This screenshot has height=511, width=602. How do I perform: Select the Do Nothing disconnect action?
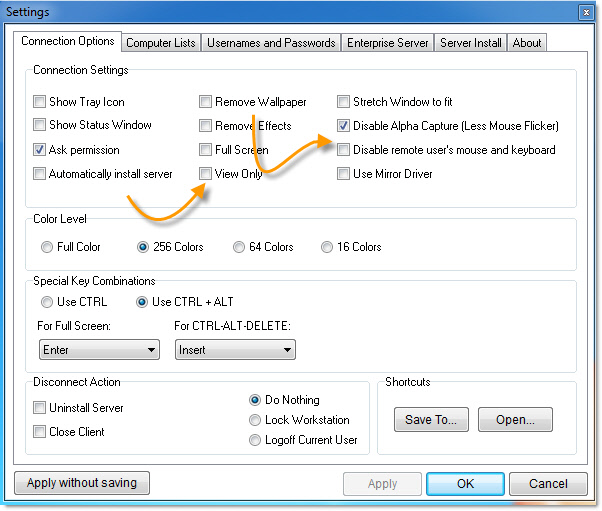pos(255,400)
